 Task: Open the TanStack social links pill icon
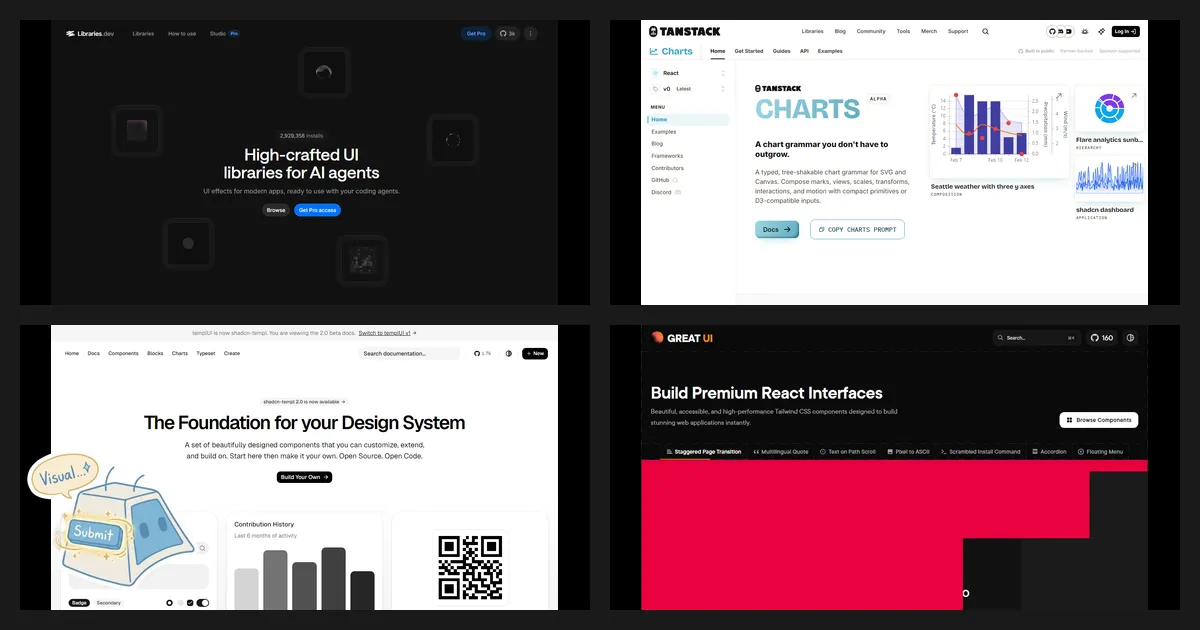(1059, 31)
